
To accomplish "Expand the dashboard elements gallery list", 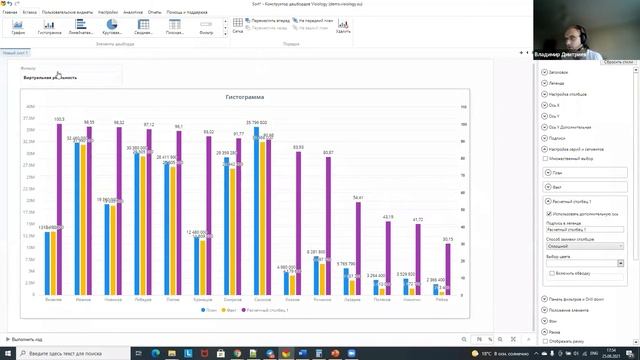I will pos(225,34).
